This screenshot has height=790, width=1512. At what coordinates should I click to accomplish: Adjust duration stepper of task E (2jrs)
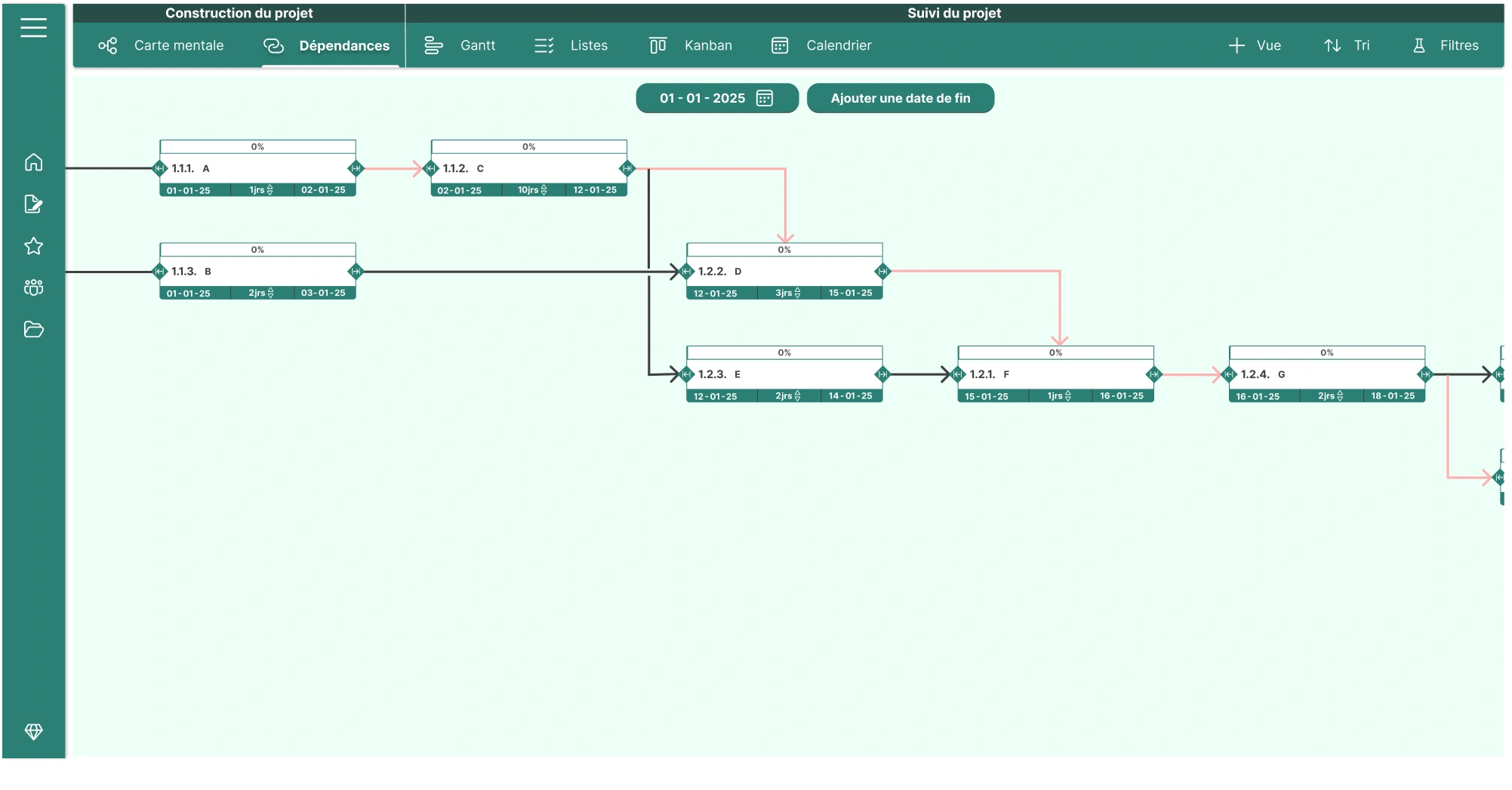pyautogui.click(x=797, y=395)
